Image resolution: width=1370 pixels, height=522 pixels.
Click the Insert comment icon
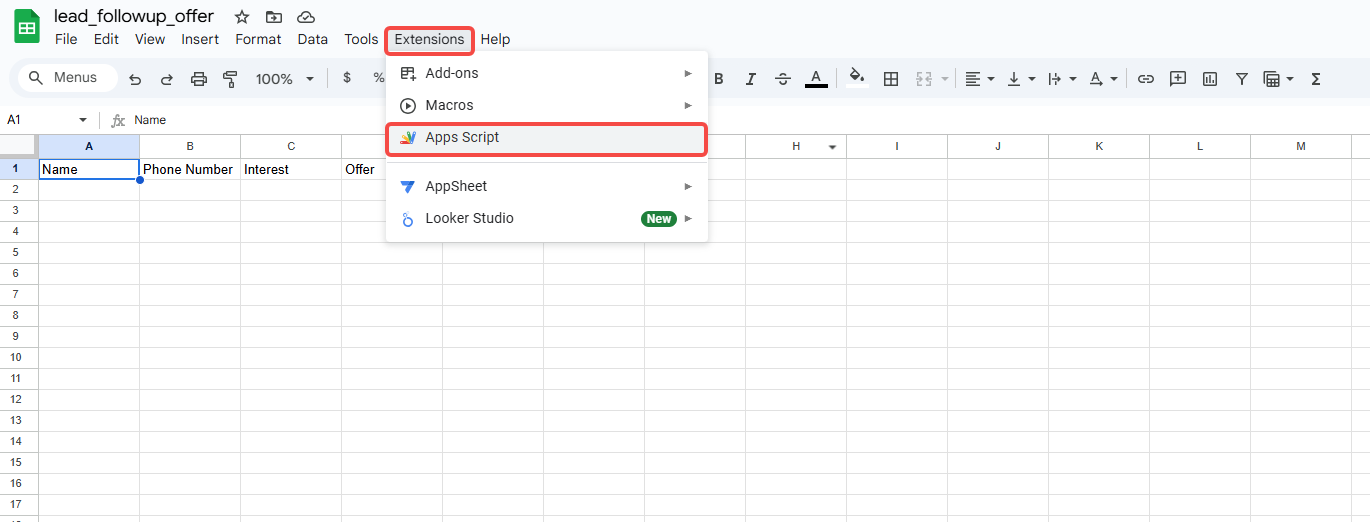(1178, 78)
